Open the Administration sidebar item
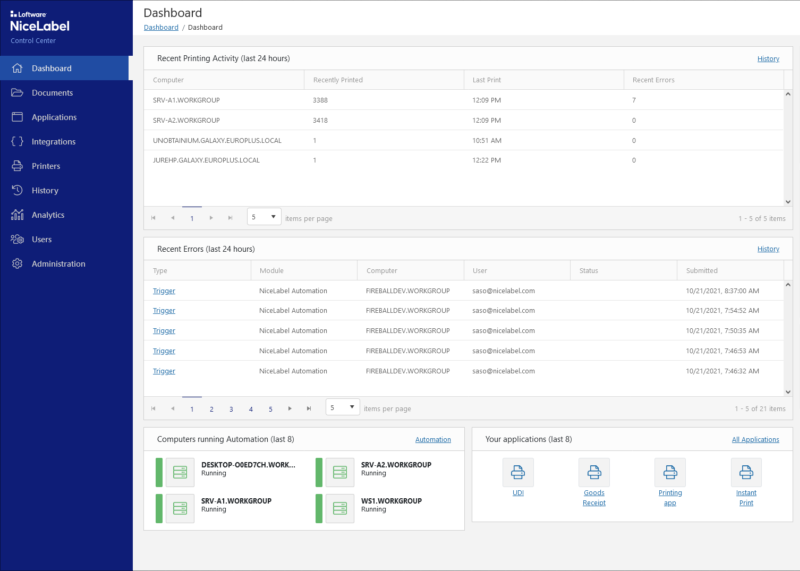This screenshot has width=800, height=571. pos(58,264)
